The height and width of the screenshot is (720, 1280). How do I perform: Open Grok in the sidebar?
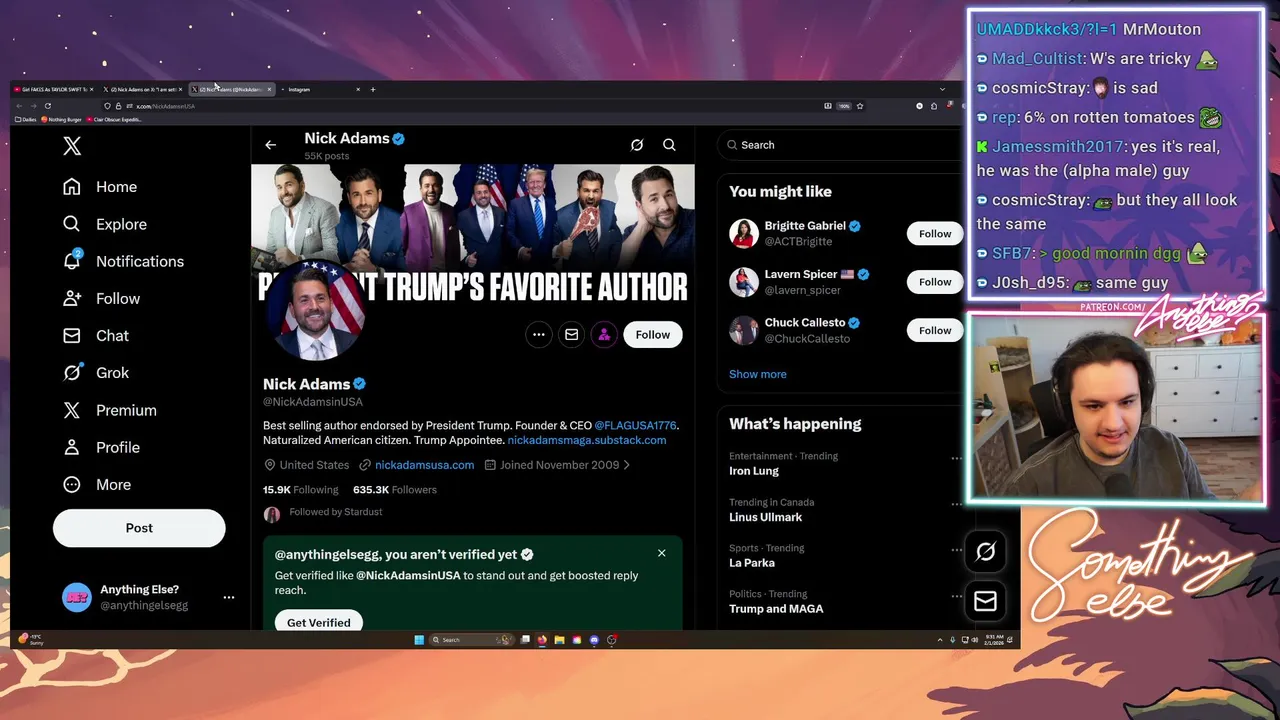[96, 372]
